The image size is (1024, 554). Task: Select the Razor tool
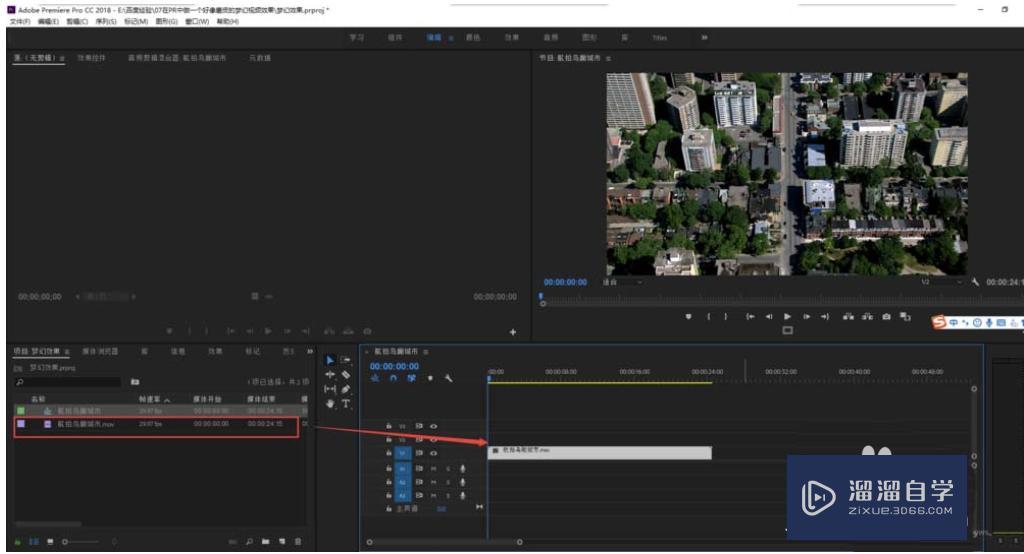pyautogui.click(x=345, y=374)
